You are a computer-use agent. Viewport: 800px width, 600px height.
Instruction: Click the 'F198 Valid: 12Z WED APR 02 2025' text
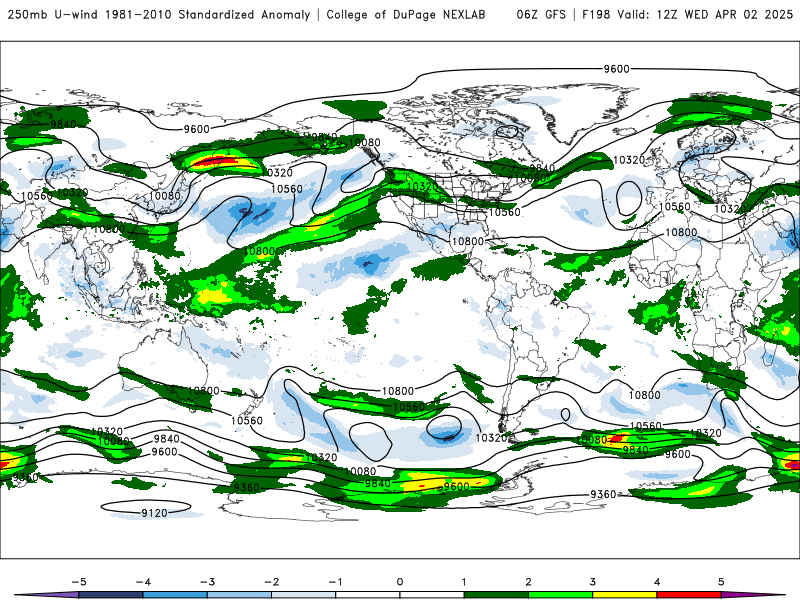[687, 15]
